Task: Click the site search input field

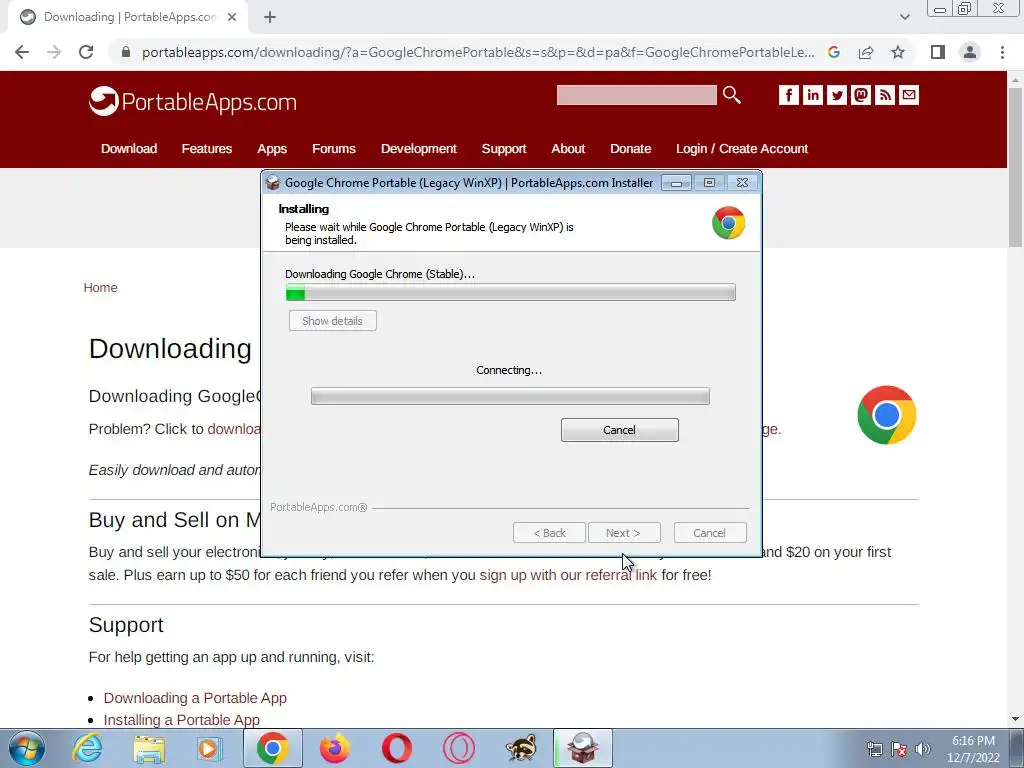Action: click(636, 95)
